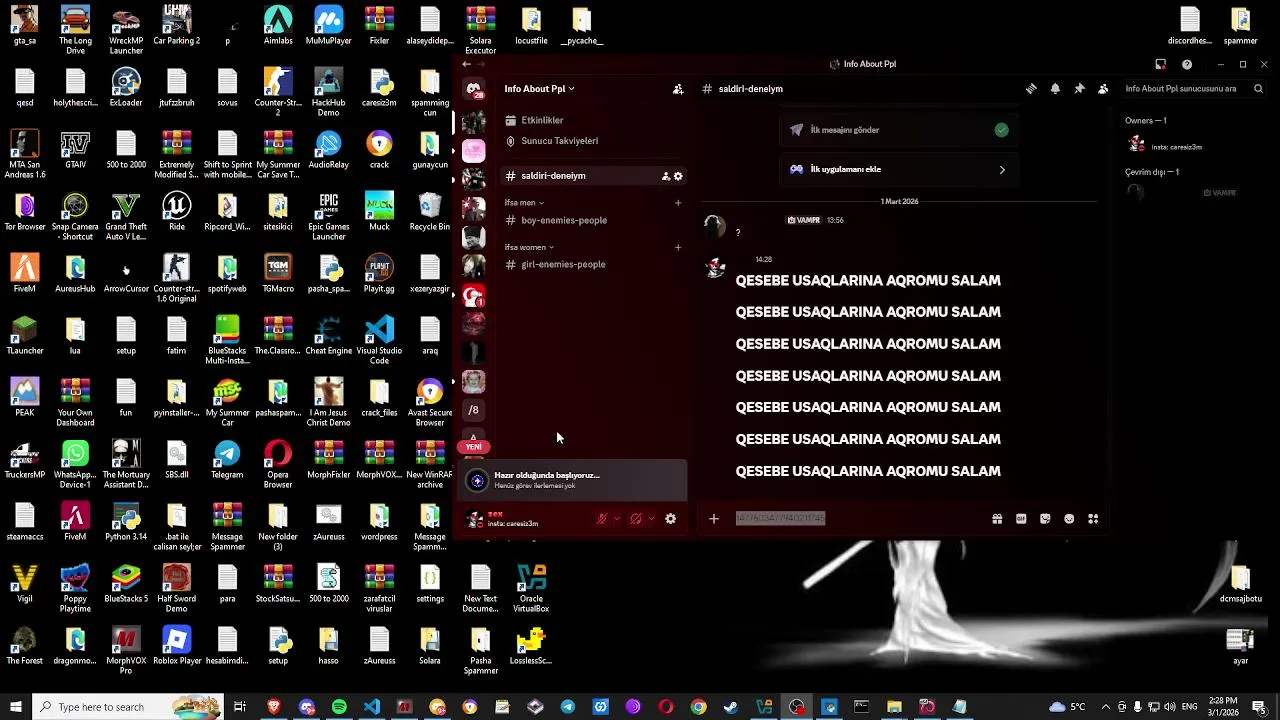Open Discord inbox icon in title bar

(1161, 64)
